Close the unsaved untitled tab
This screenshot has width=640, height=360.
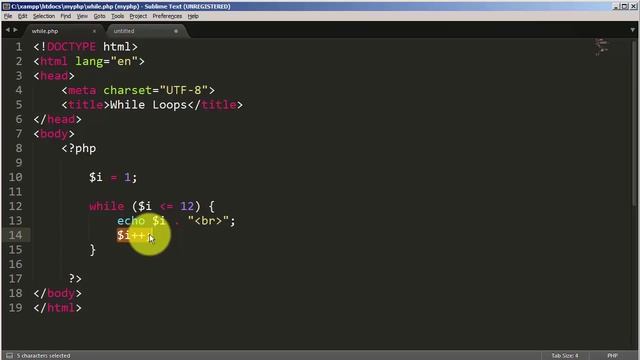(176, 31)
